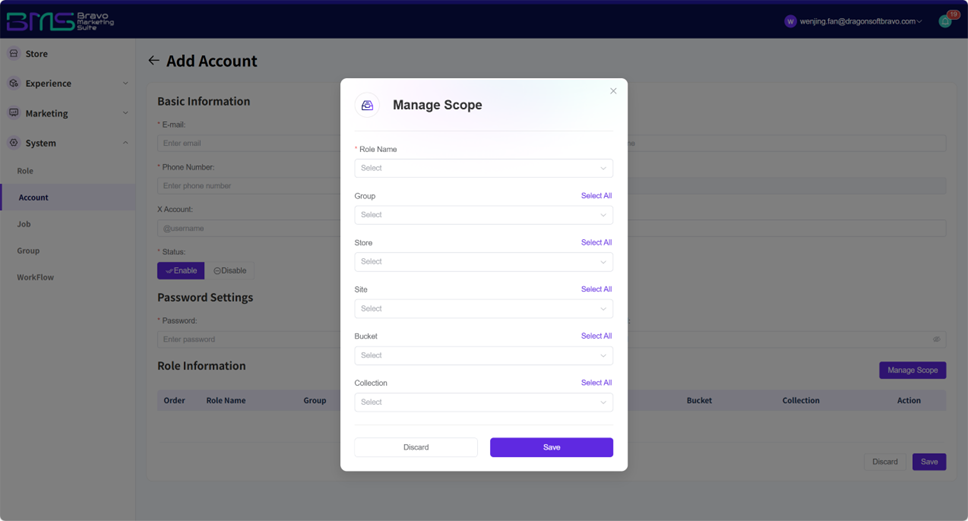
Task: Set status to Disable
Action: point(230,270)
